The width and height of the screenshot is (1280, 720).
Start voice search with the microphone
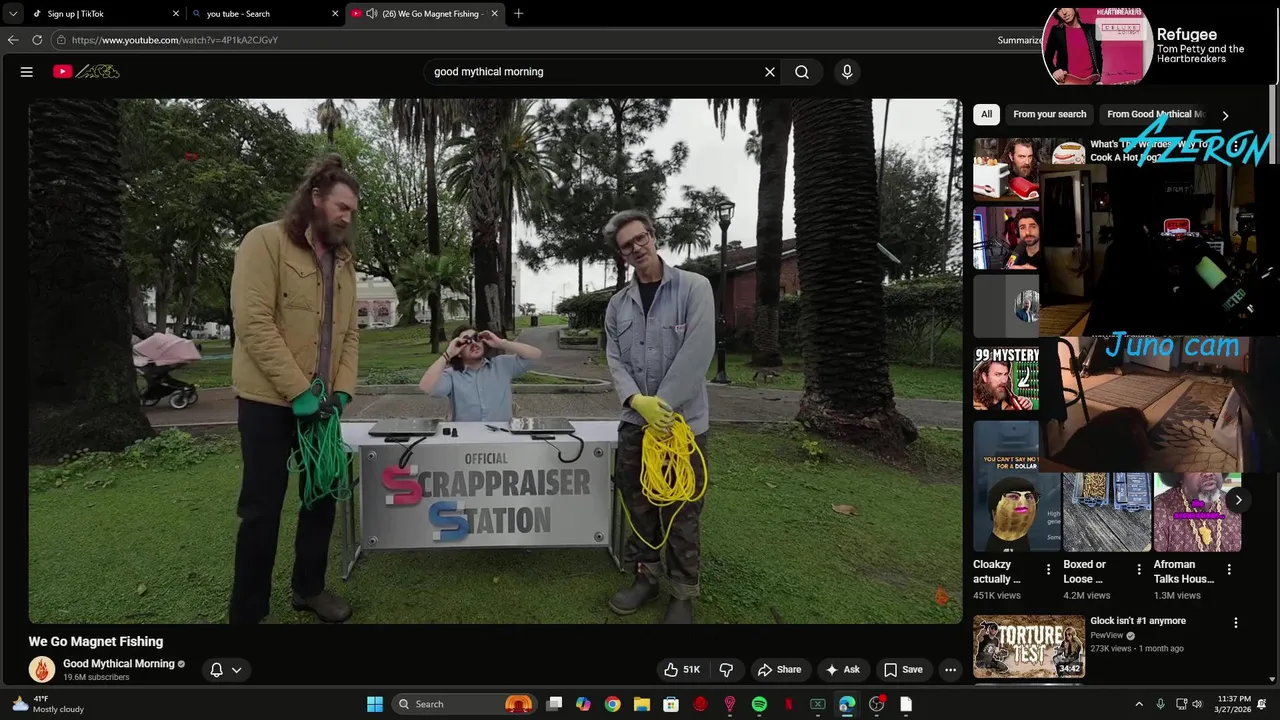tap(847, 72)
